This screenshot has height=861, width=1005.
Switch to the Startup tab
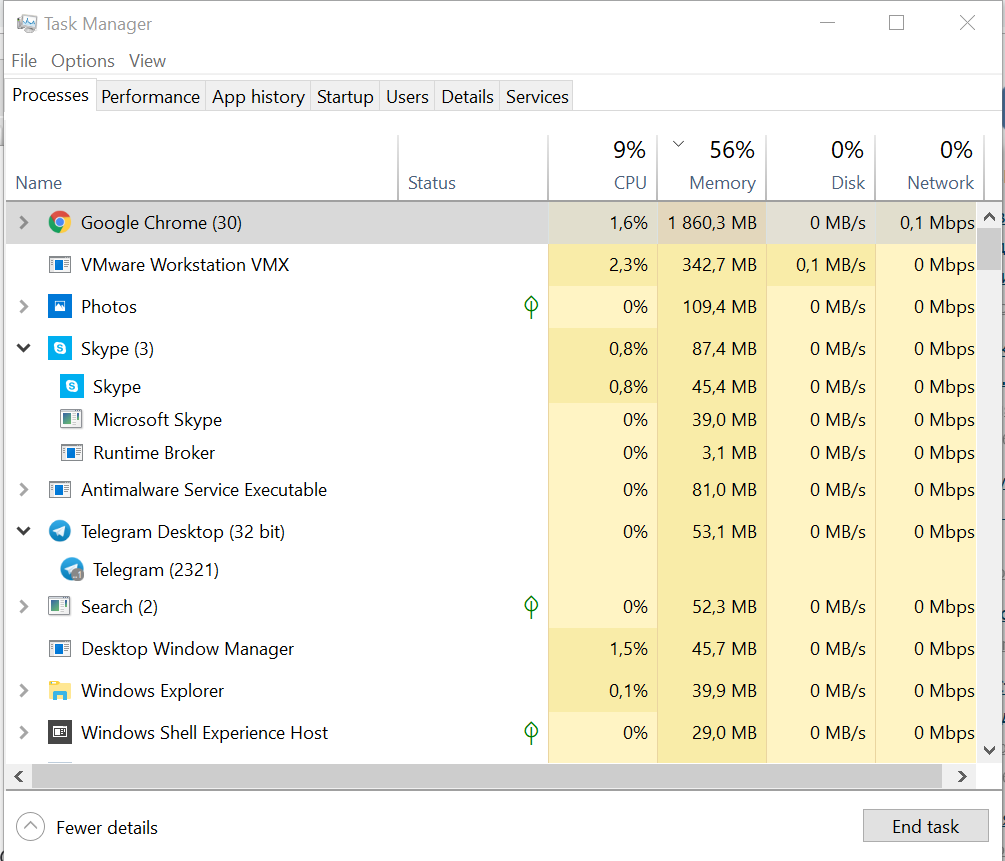click(x=345, y=96)
